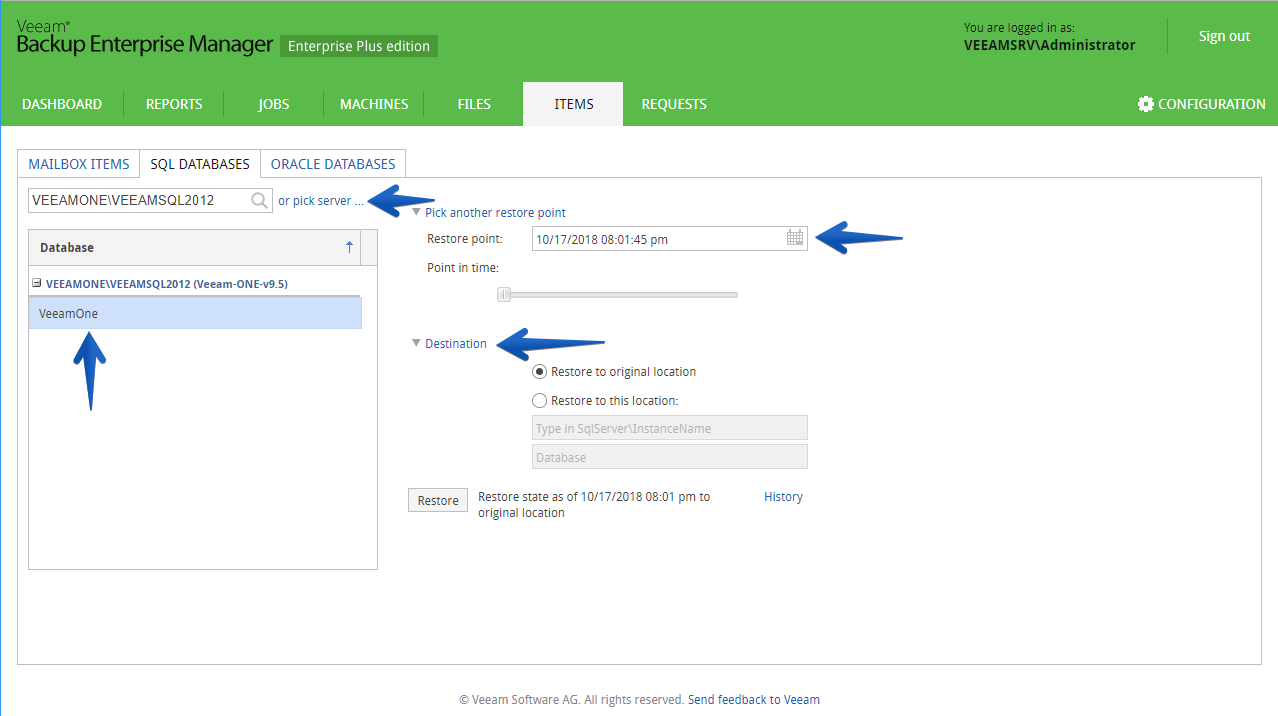Collapse the Destination section

pos(417,343)
